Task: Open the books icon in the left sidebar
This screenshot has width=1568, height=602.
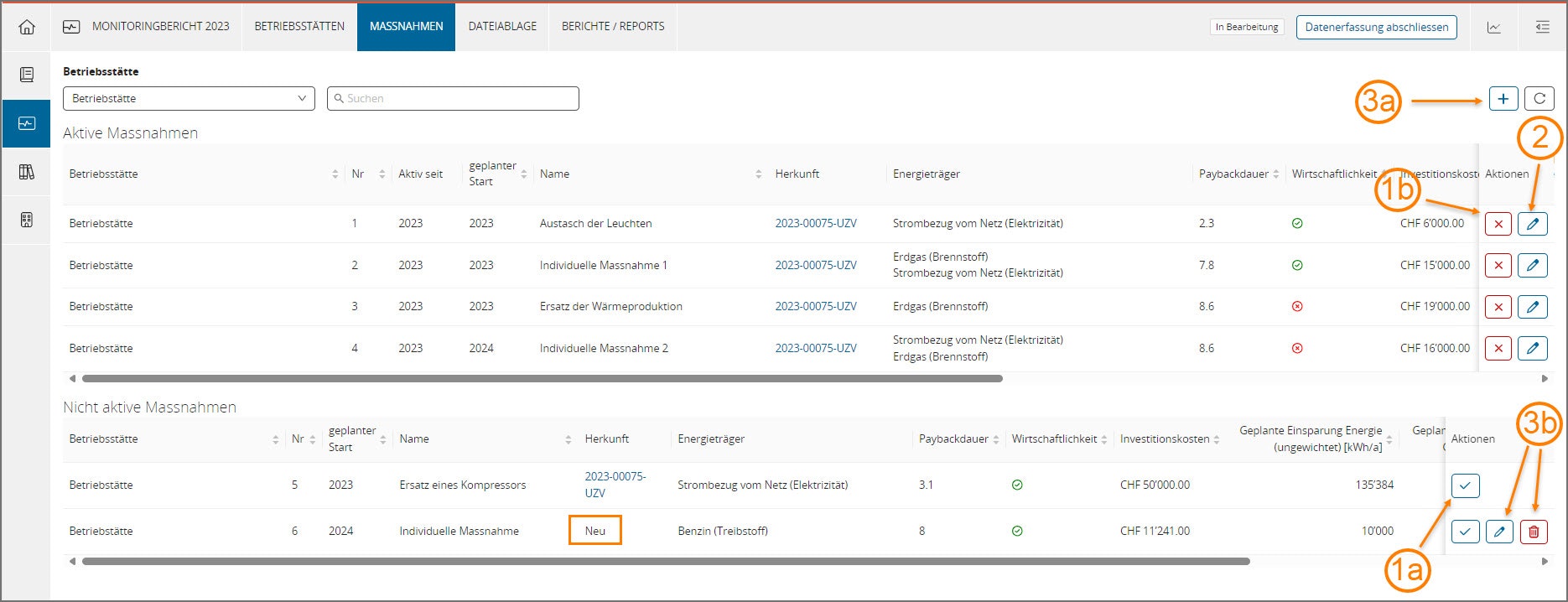Action: 27,172
